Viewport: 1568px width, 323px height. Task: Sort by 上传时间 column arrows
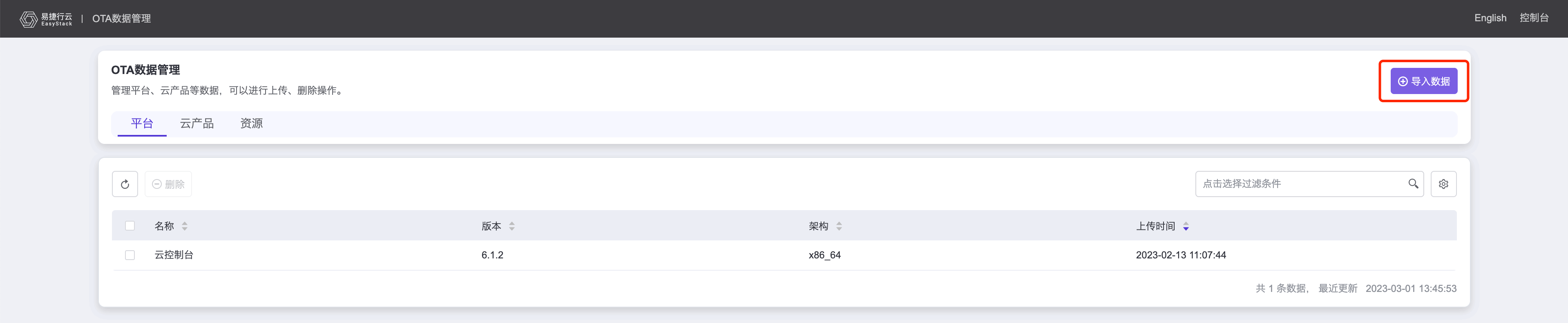(x=1186, y=226)
